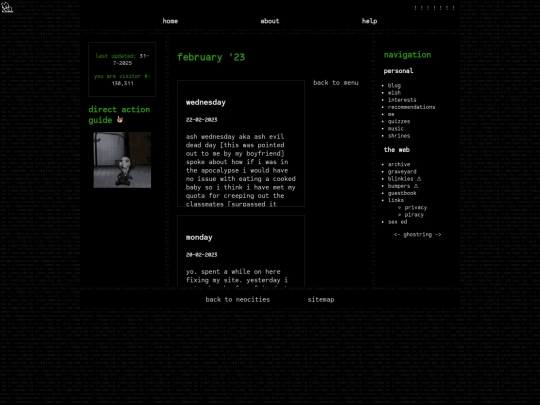Open the direct action guide link
This screenshot has height=405, width=540.
[x=119, y=115]
